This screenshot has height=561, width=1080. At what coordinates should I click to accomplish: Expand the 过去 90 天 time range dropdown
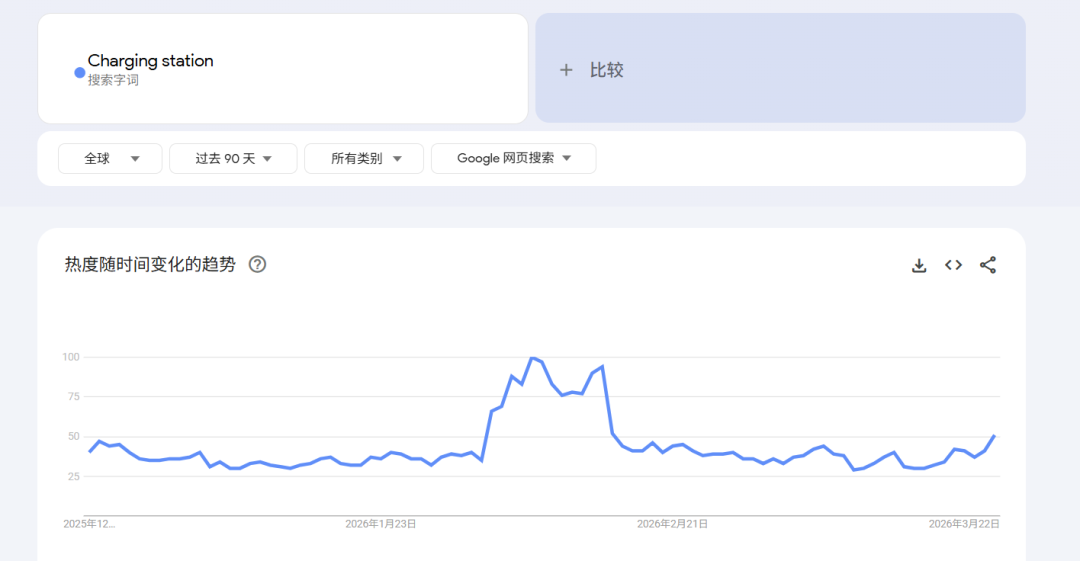pos(233,158)
